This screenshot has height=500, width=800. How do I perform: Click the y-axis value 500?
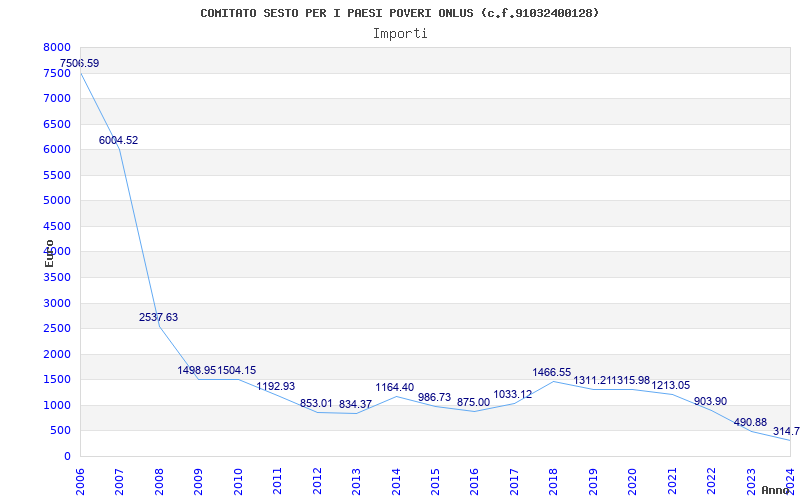coord(61,431)
